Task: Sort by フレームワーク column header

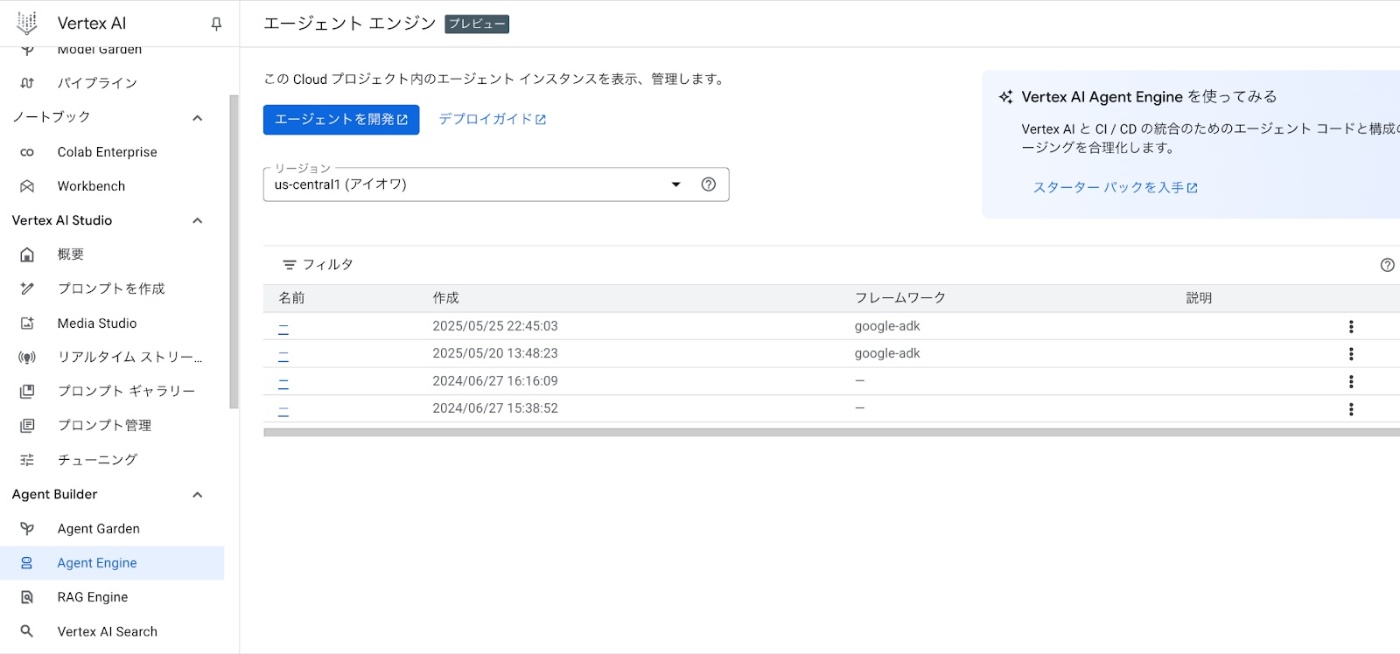Action: point(900,298)
